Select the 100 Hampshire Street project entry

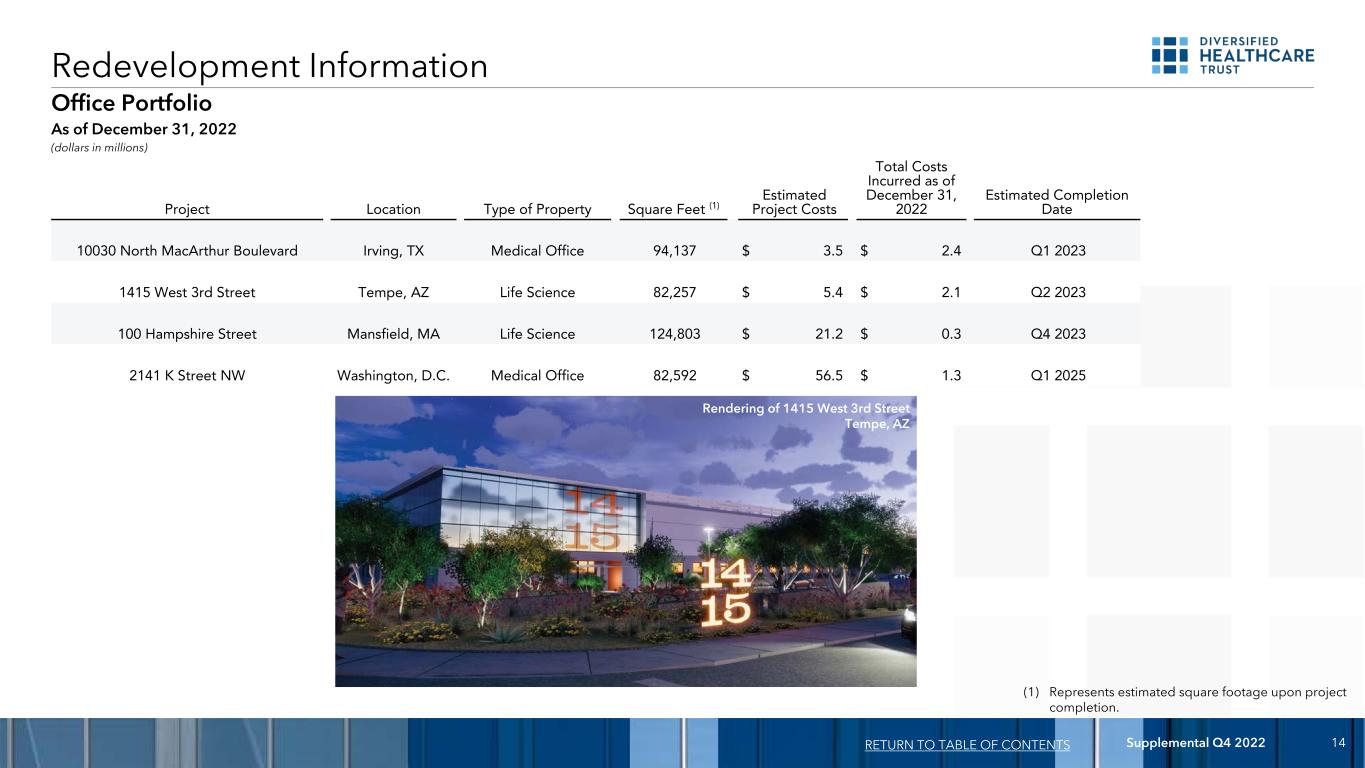tap(187, 334)
